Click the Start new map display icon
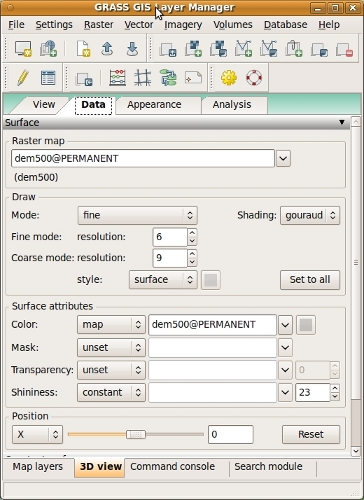Viewport: 364px width, 500px height. pos(23,49)
